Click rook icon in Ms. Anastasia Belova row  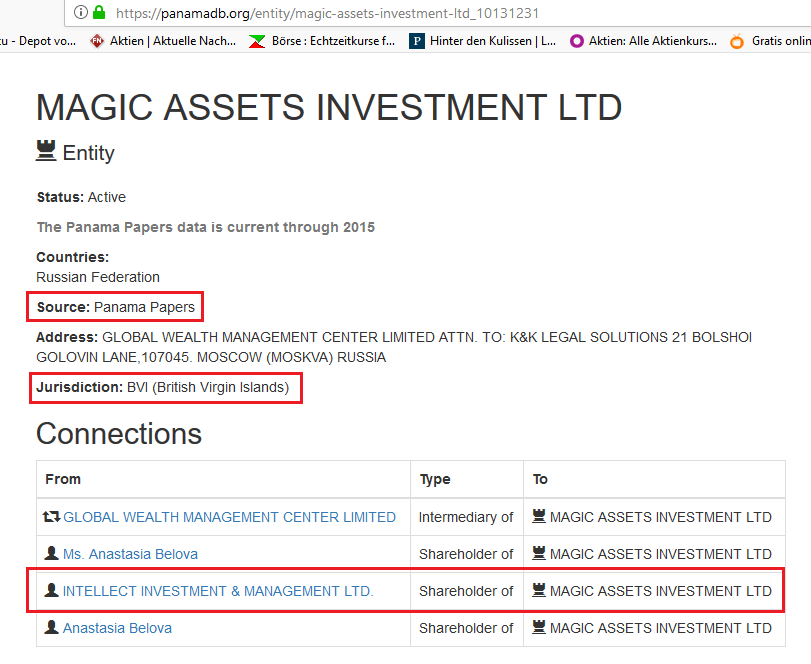click(x=539, y=553)
